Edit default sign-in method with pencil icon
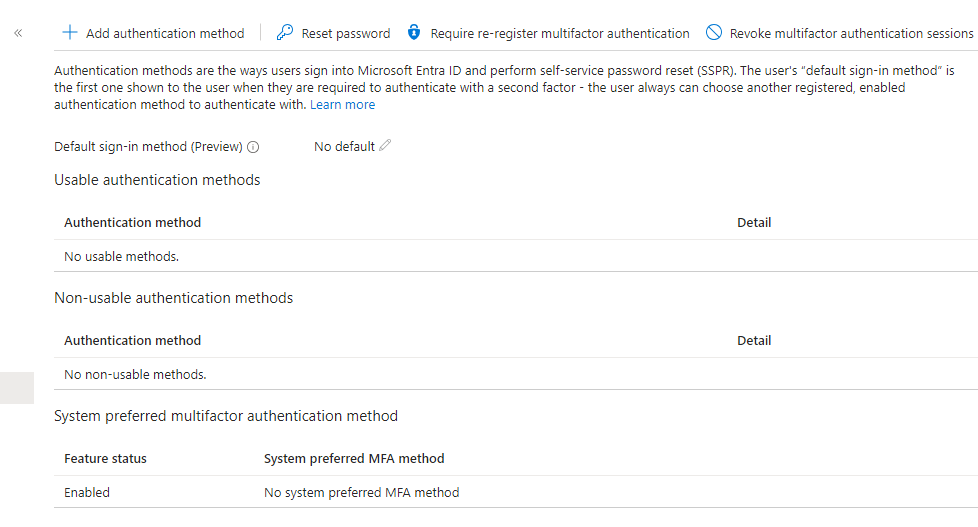978x527 pixels. (385, 145)
